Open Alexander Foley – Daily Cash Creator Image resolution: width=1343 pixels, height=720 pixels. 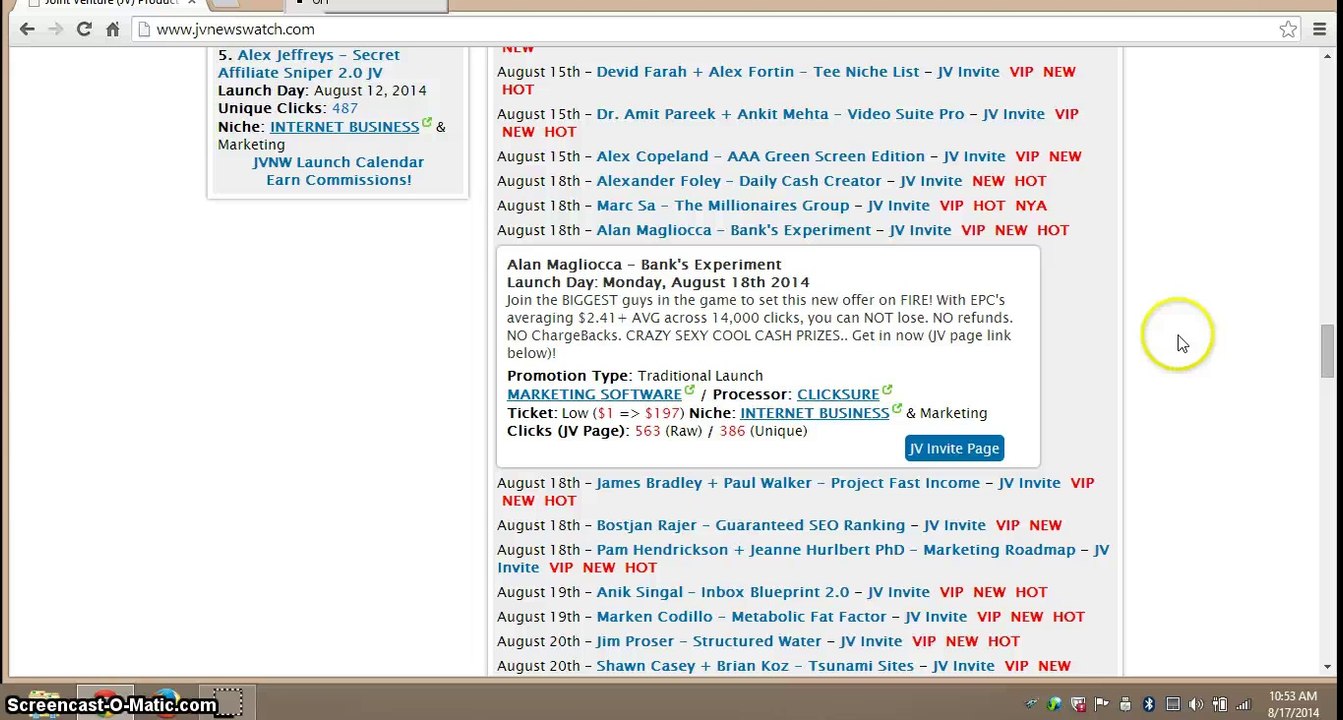739,181
